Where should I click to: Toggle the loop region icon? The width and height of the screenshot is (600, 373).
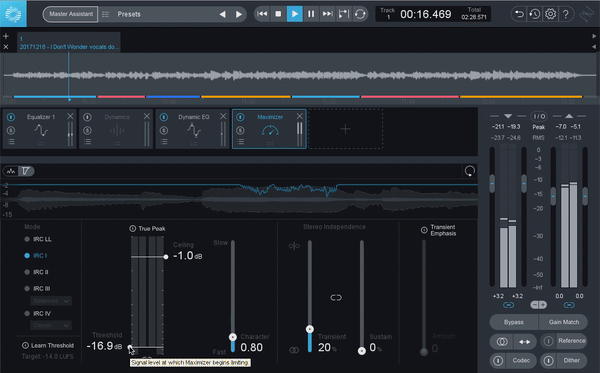344,14
